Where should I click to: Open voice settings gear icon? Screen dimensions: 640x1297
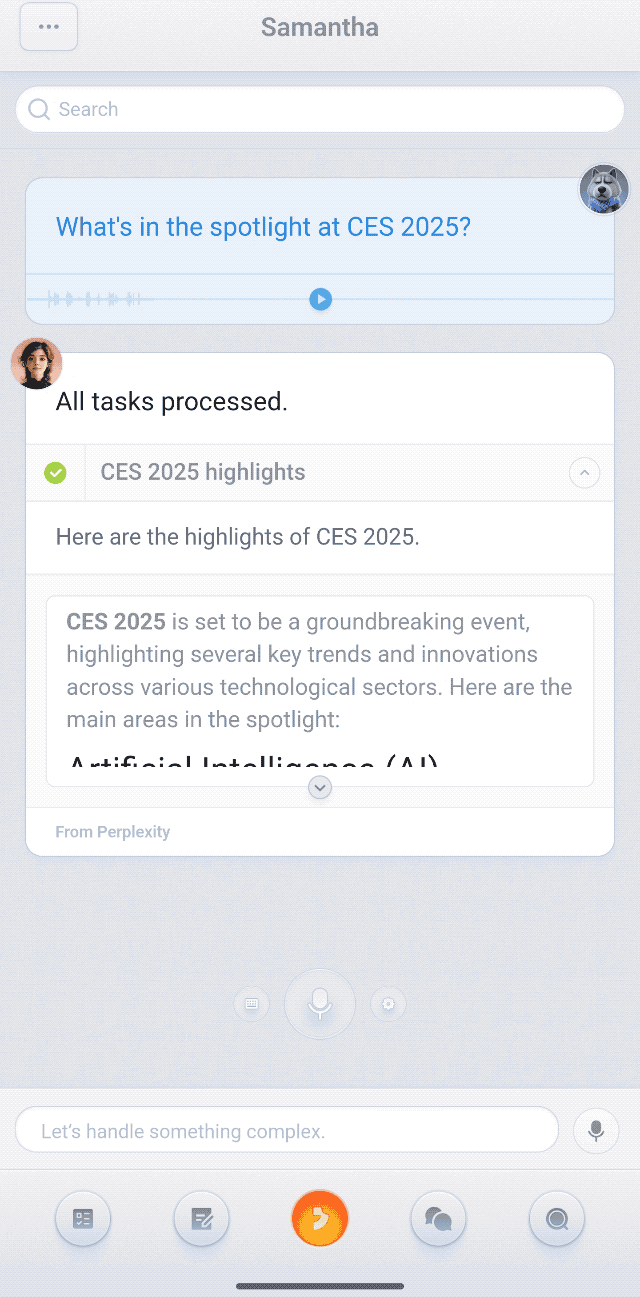pyautogui.click(x=388, y=1004)
